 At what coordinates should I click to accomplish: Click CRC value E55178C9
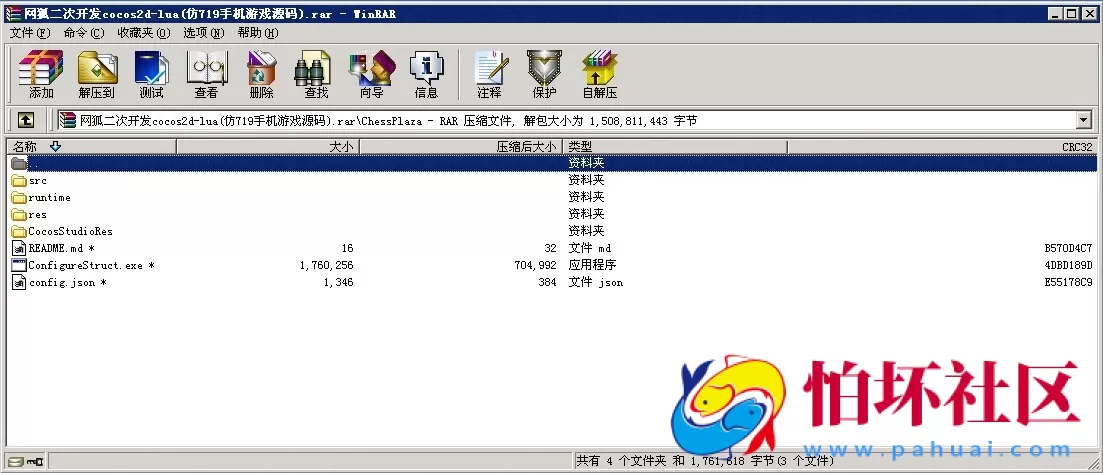click(1068, 282)
